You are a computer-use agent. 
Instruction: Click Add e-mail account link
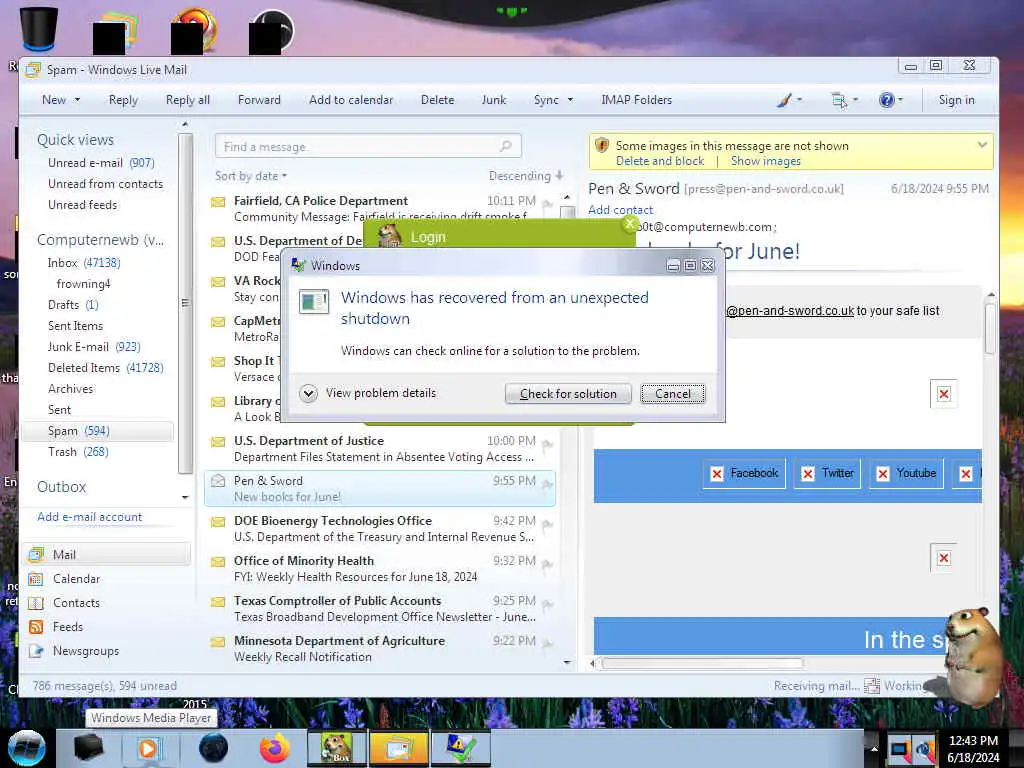[89, 517]
